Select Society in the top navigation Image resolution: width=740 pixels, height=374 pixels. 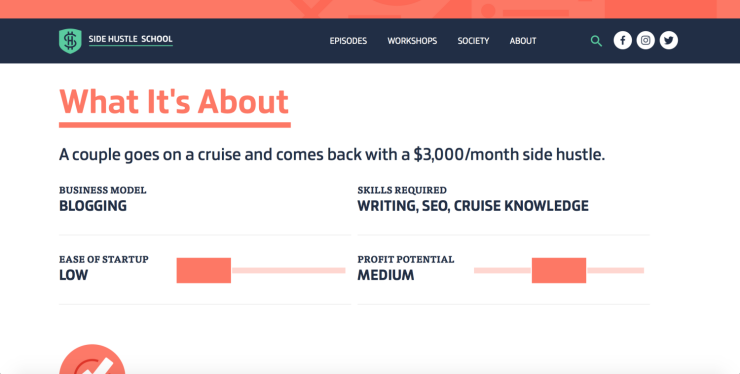[x=473, y=41]
